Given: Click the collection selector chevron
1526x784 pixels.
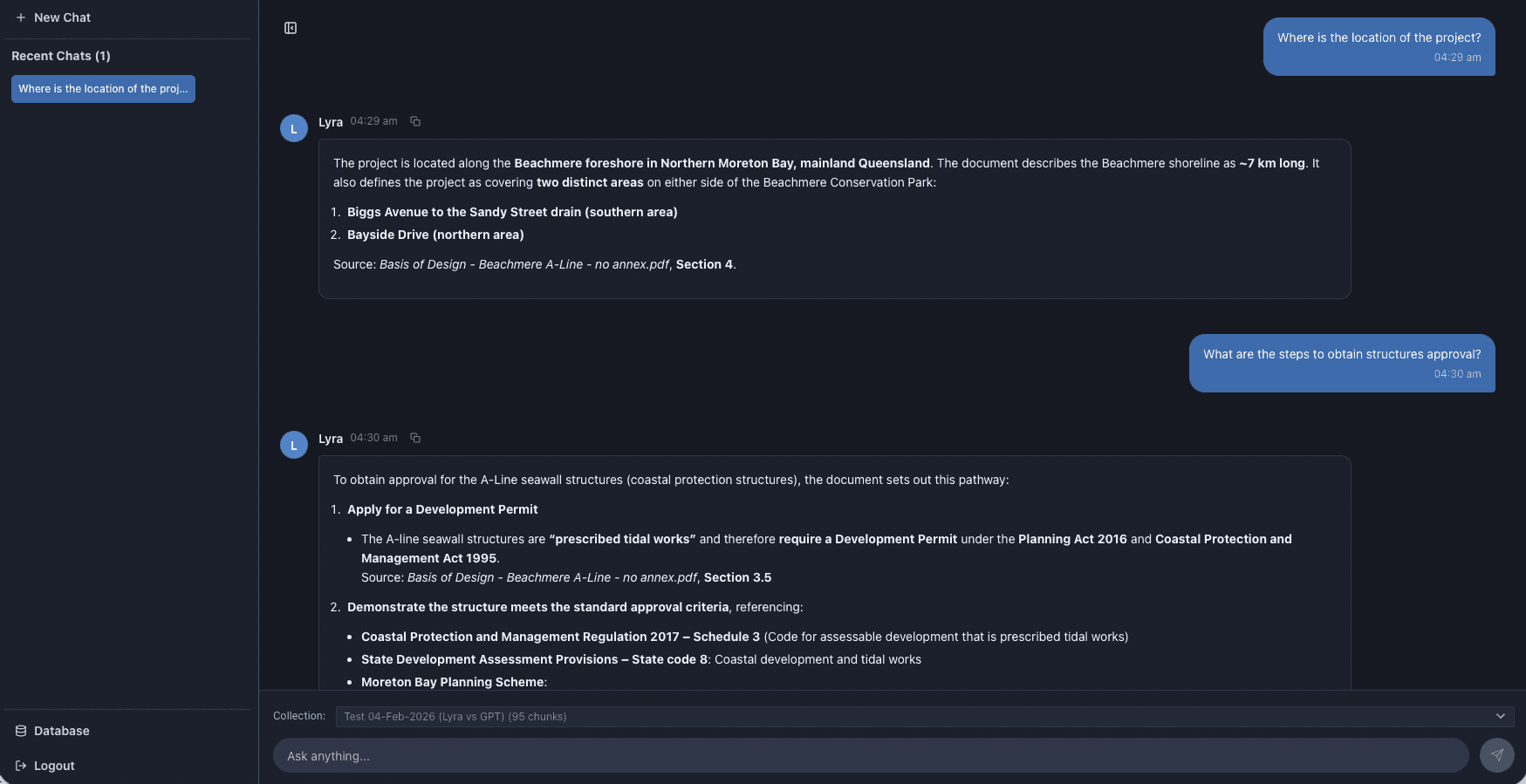Looking at the screenshot, I should (x=1502, y=716).
